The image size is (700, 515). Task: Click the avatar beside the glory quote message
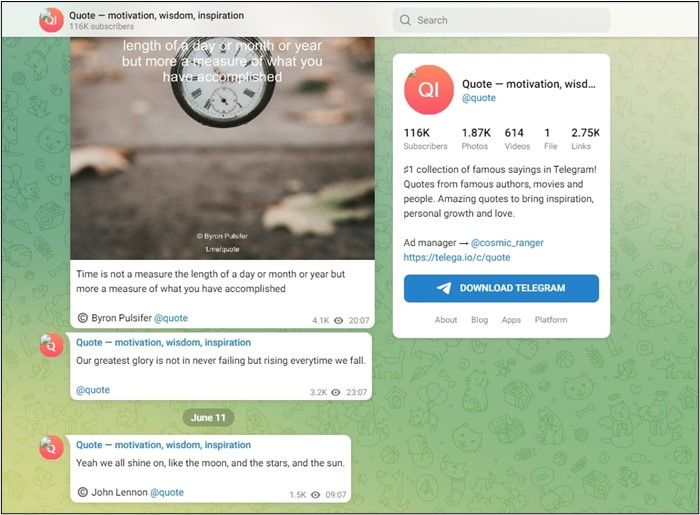[x=51, y=345]
